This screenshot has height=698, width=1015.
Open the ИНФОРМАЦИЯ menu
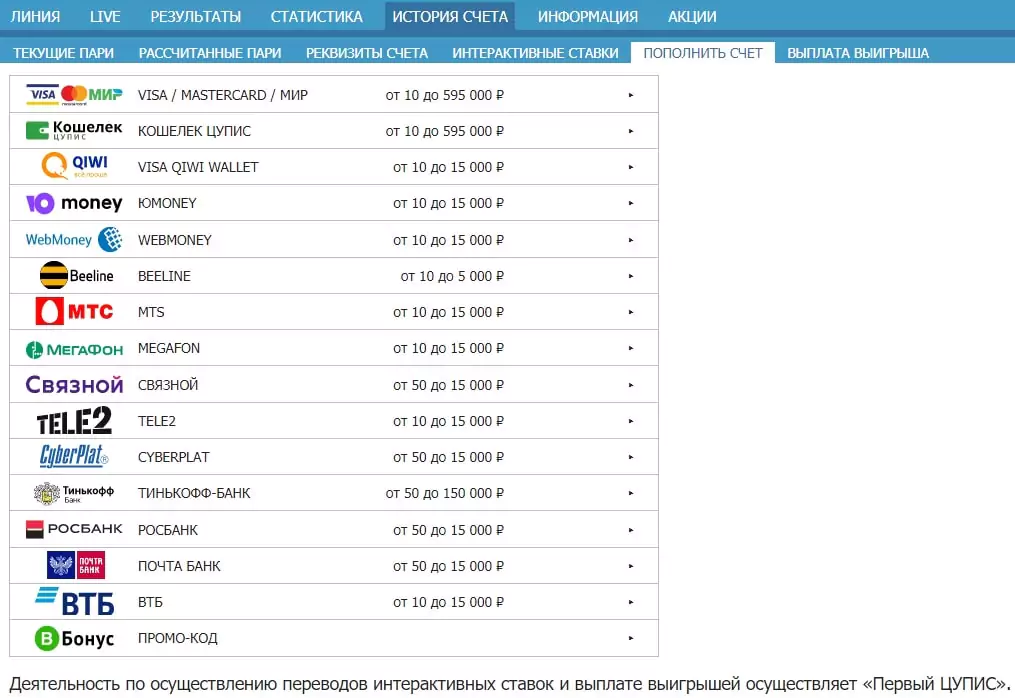point(588,16)
